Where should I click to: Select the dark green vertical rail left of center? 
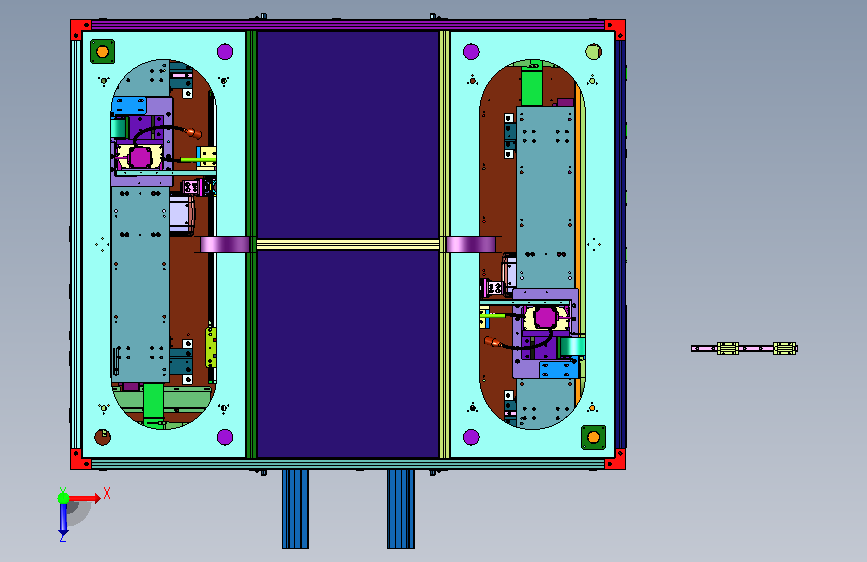click(x=251, y=244)
